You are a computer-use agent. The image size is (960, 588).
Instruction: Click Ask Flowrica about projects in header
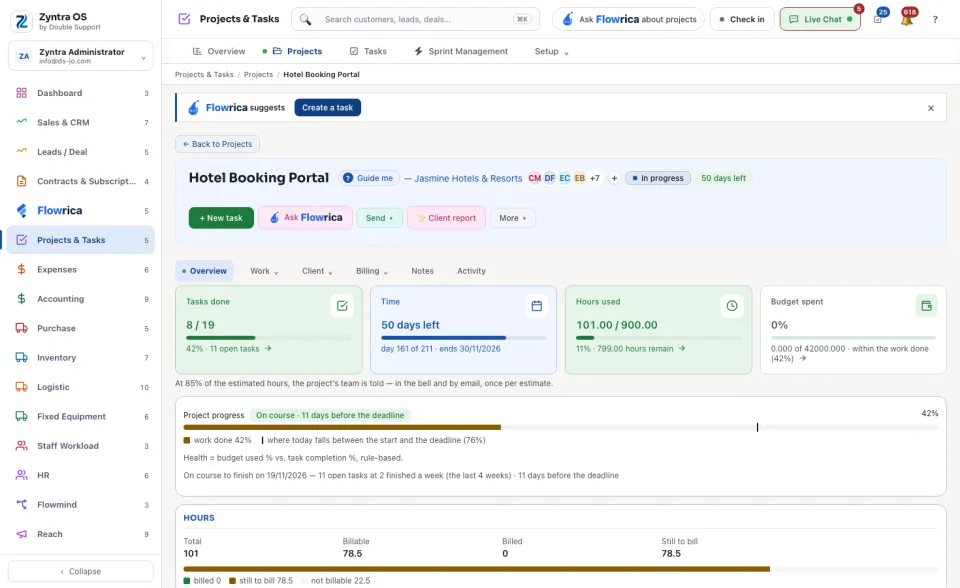point(629,20)
